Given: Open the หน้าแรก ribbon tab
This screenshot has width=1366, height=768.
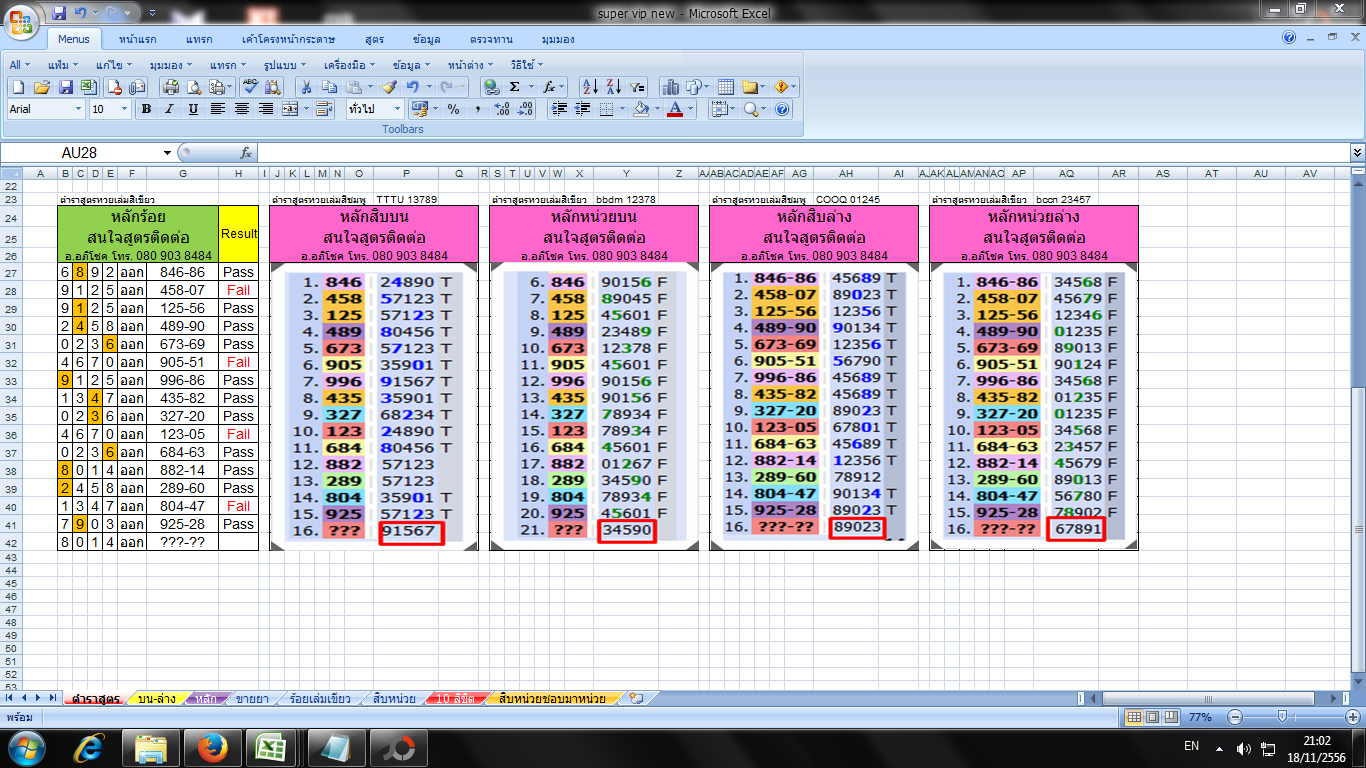Looking at the screenshot, I should click(137, 39).
